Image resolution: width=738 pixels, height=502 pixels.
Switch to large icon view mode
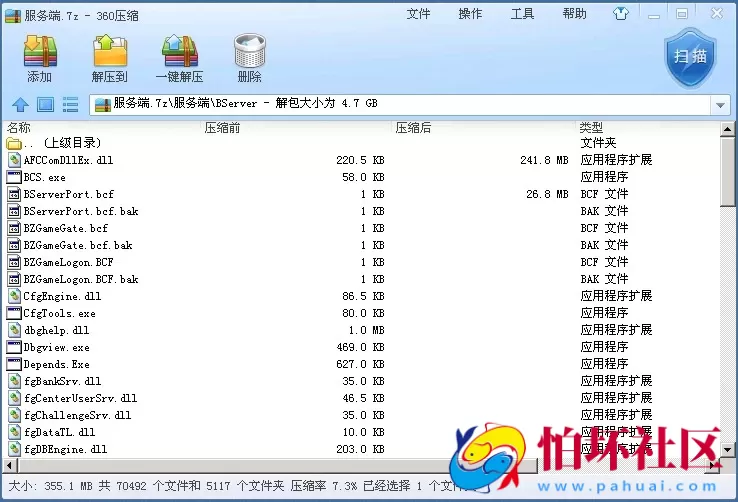tap(45, 104)
